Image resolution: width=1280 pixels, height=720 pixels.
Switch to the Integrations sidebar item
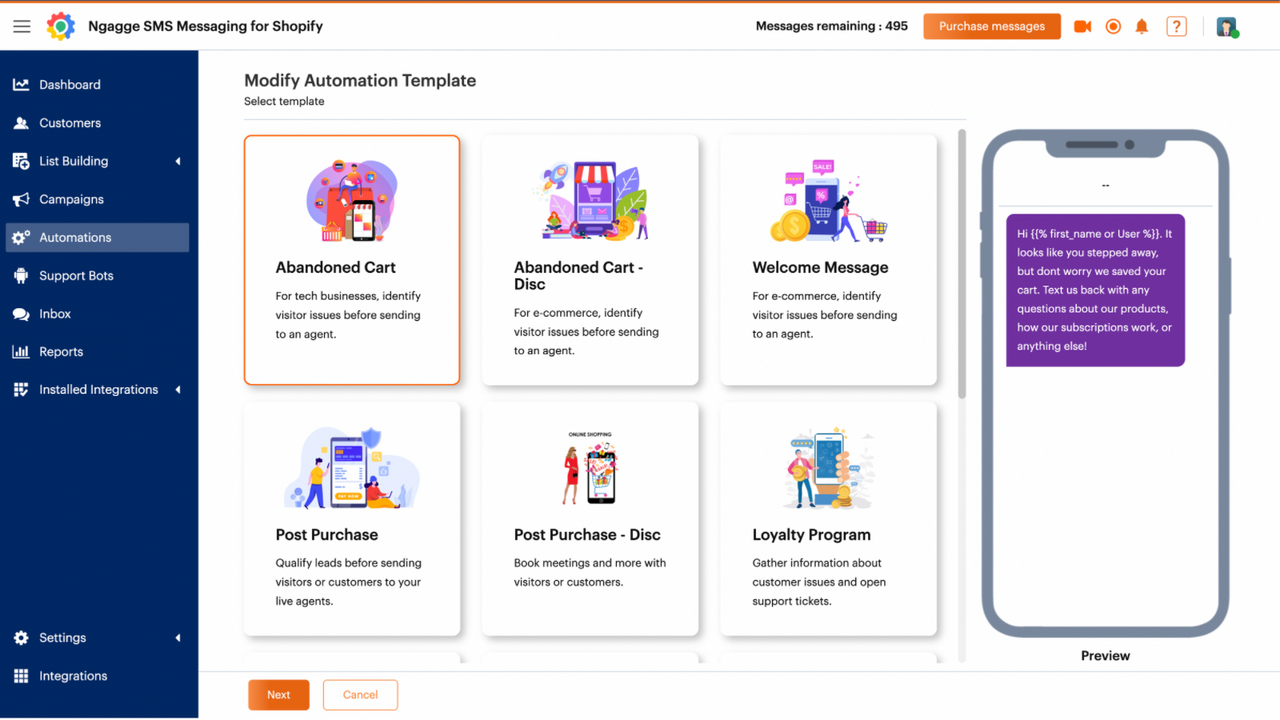71,675
